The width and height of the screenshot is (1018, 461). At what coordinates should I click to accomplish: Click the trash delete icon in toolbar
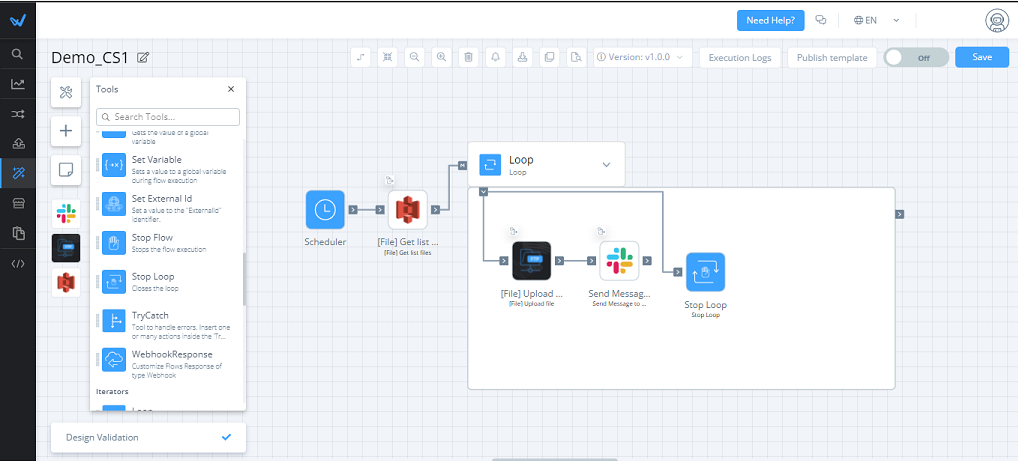coord(468,57)
